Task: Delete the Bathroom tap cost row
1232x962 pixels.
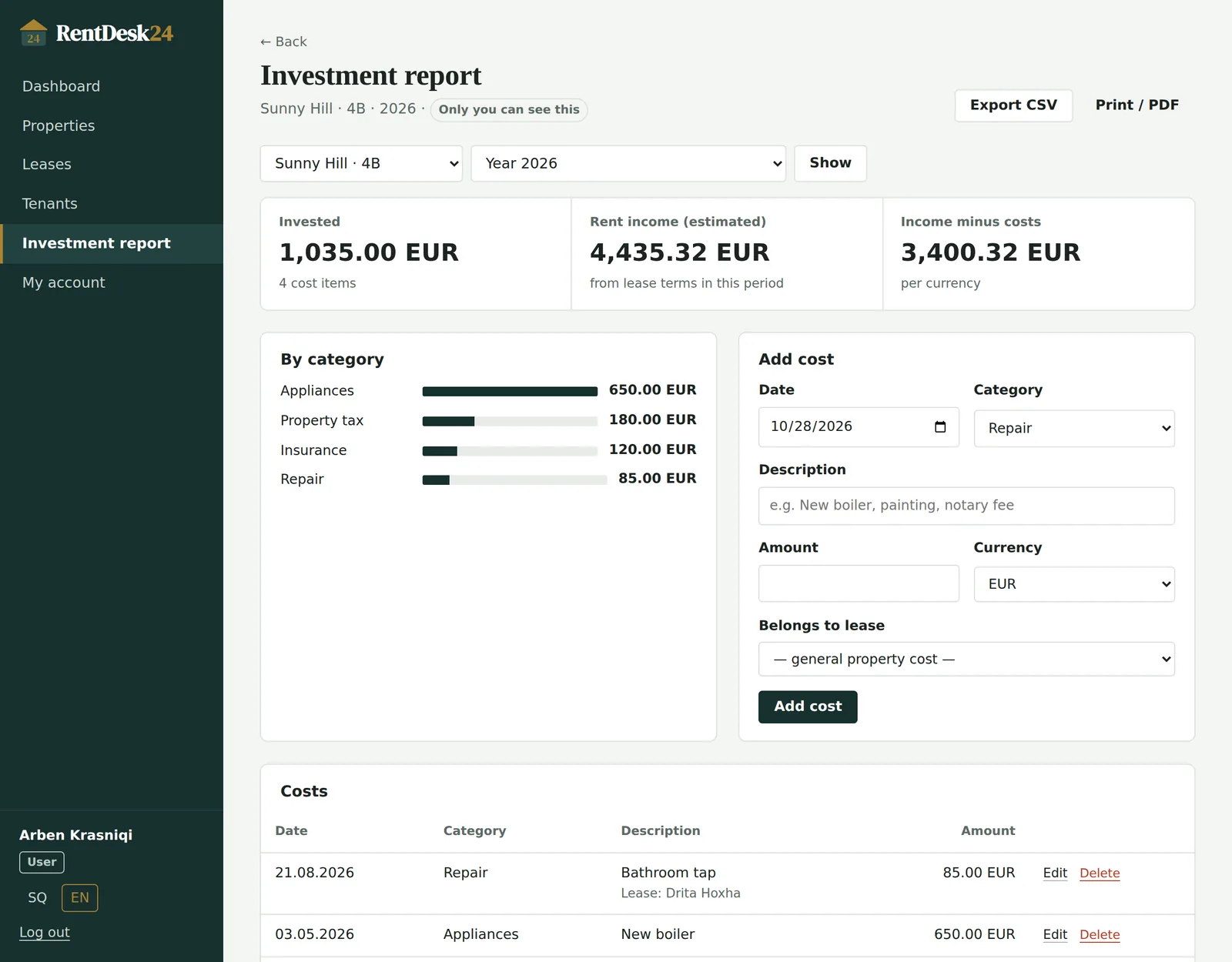Action: (x=1100, y=873)
